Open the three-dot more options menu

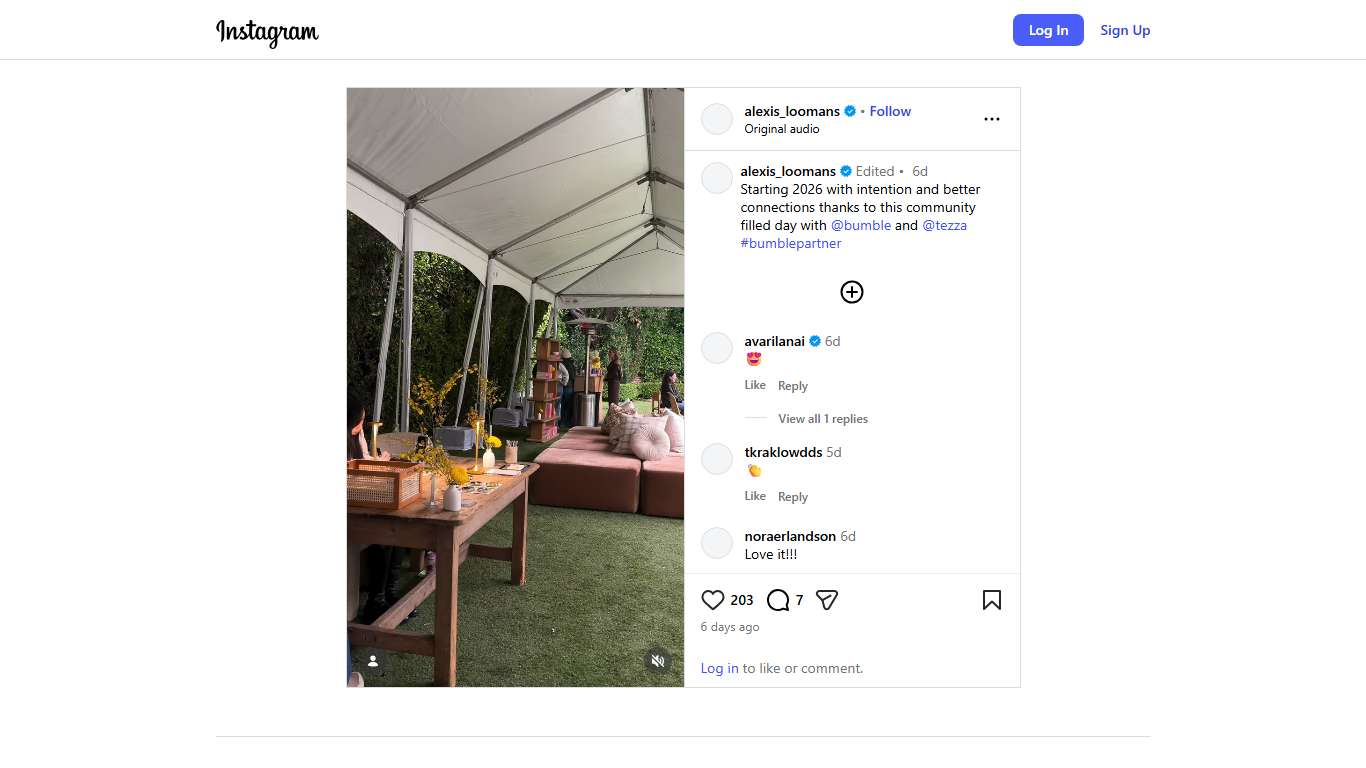pos(991,119)
